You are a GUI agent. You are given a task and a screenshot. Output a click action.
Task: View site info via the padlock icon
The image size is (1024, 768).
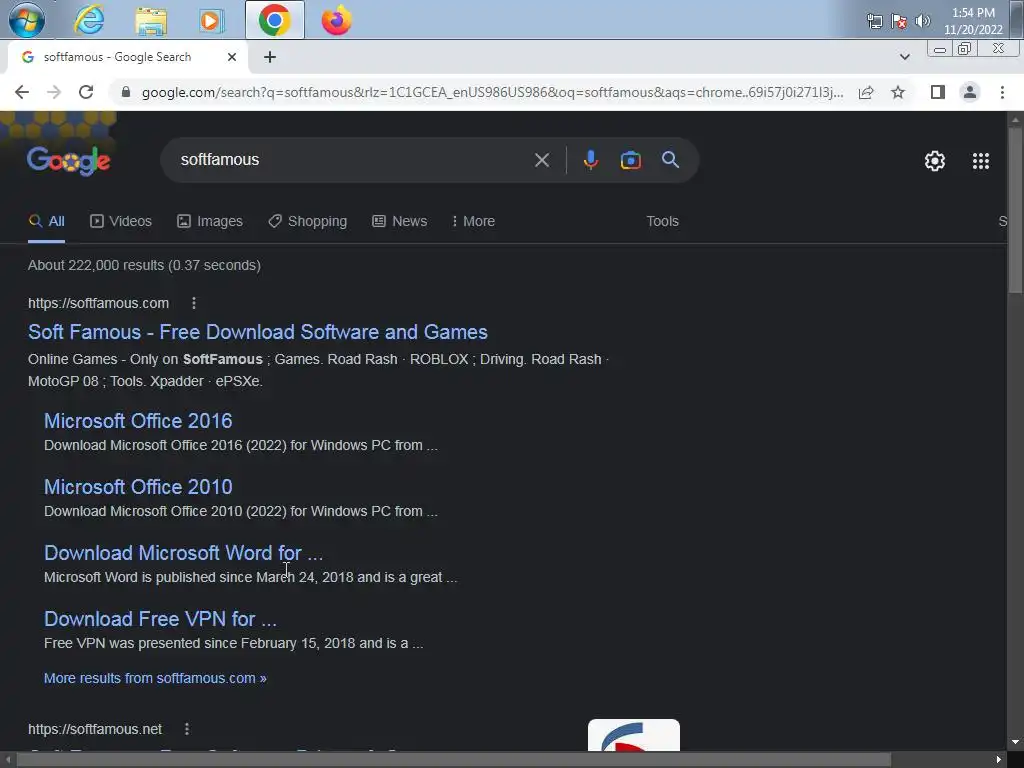pos(126,92)
